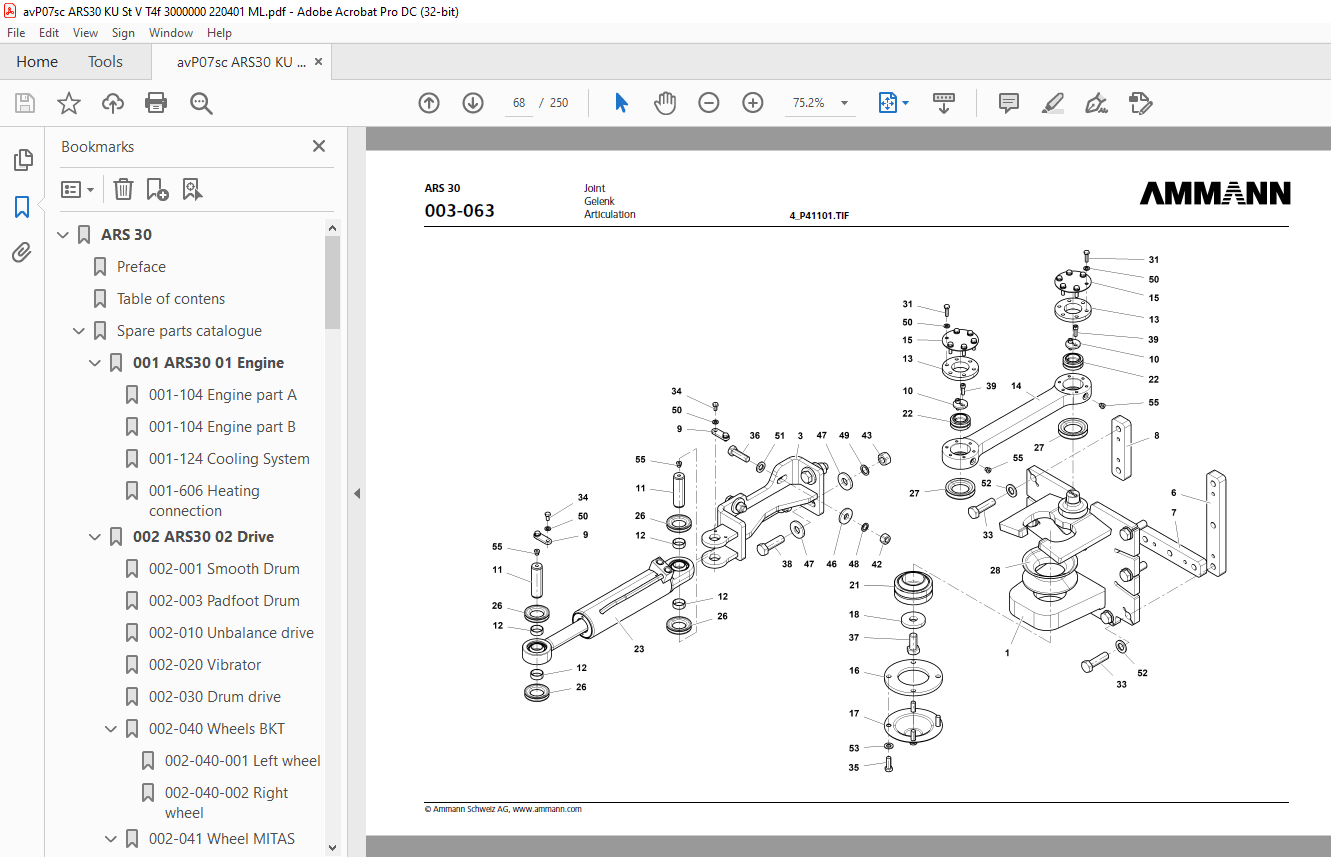Close the avP07sc document tab

pyautogui.click(x=318, y=62)
